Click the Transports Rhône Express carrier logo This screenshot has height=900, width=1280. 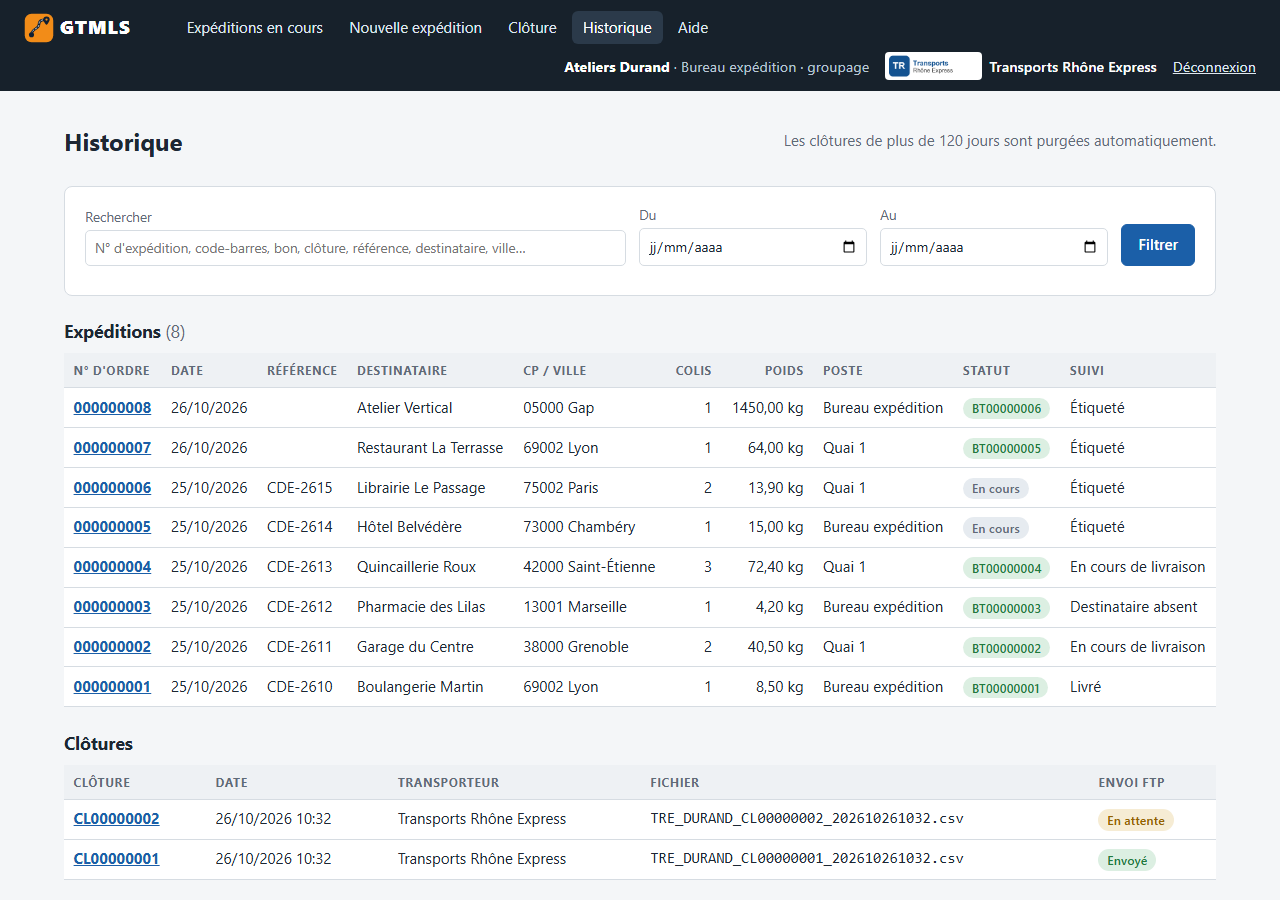coord(933,67)
